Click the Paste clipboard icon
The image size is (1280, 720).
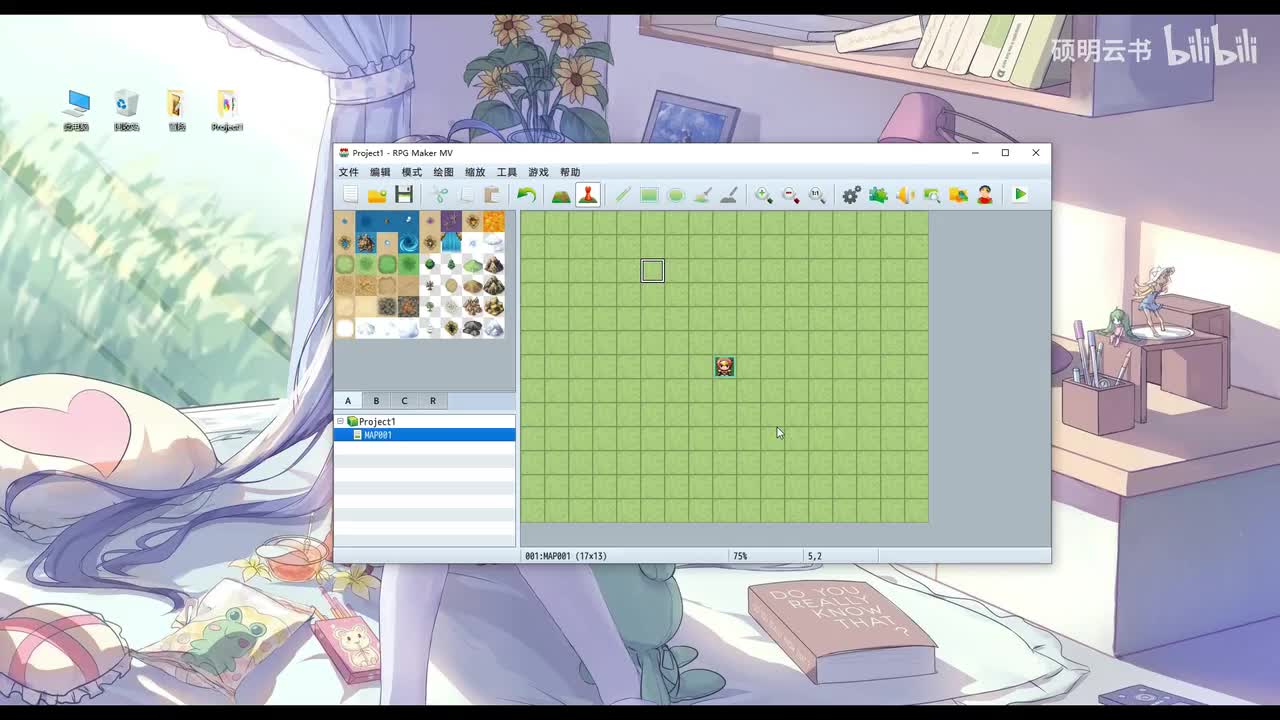(492, 195)
